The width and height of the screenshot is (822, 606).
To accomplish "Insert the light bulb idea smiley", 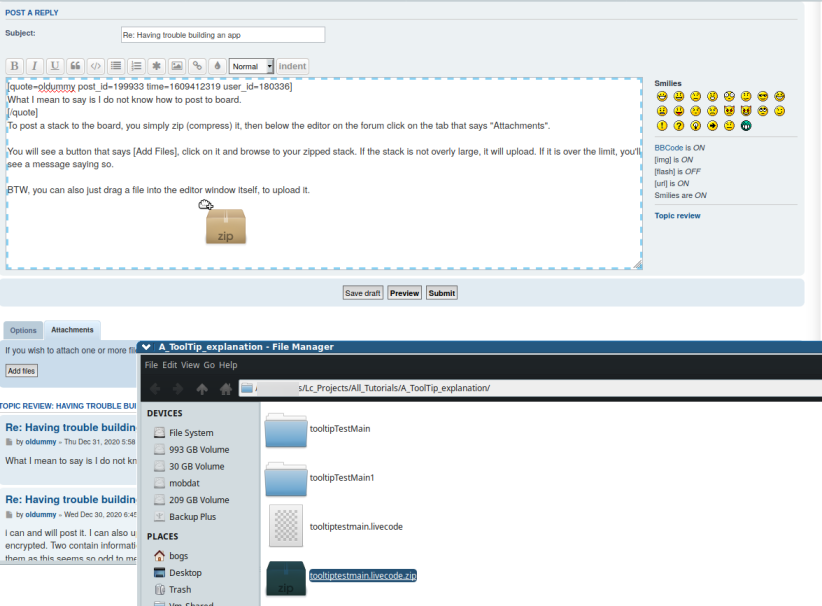I will [x=696, y=126].
